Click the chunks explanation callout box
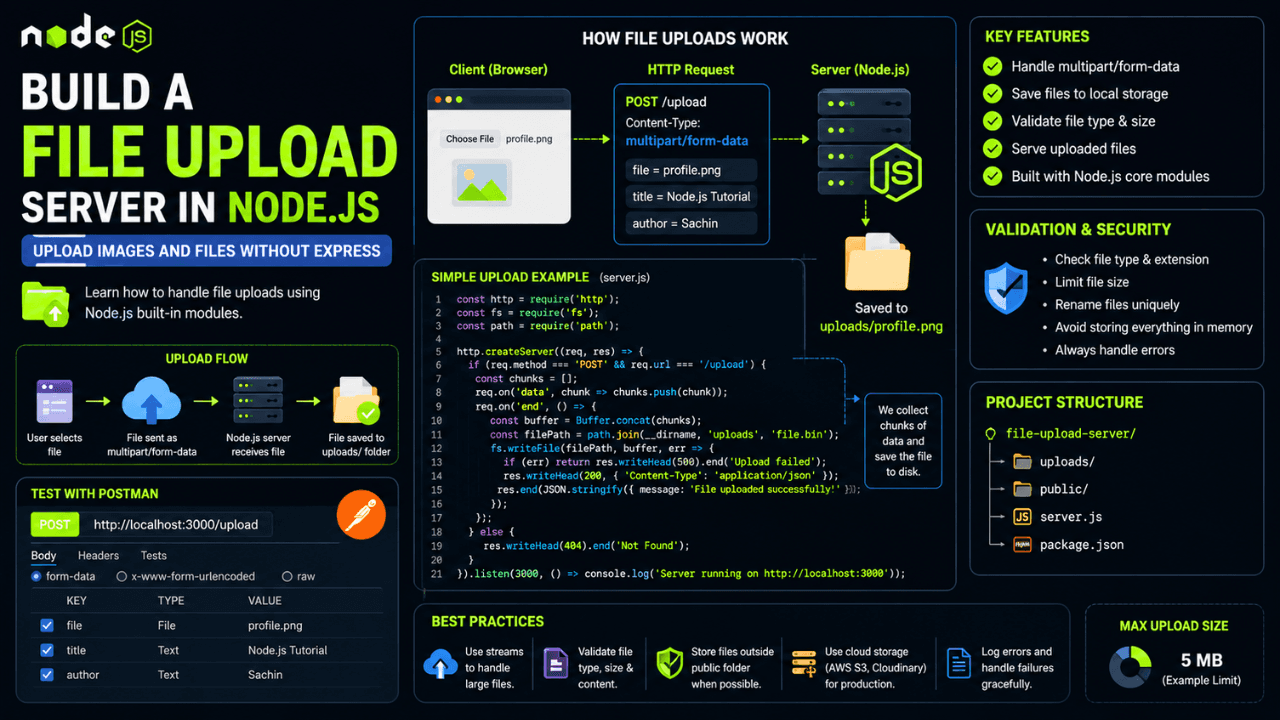Viewport: 1280px width, 720px height. 902,440
